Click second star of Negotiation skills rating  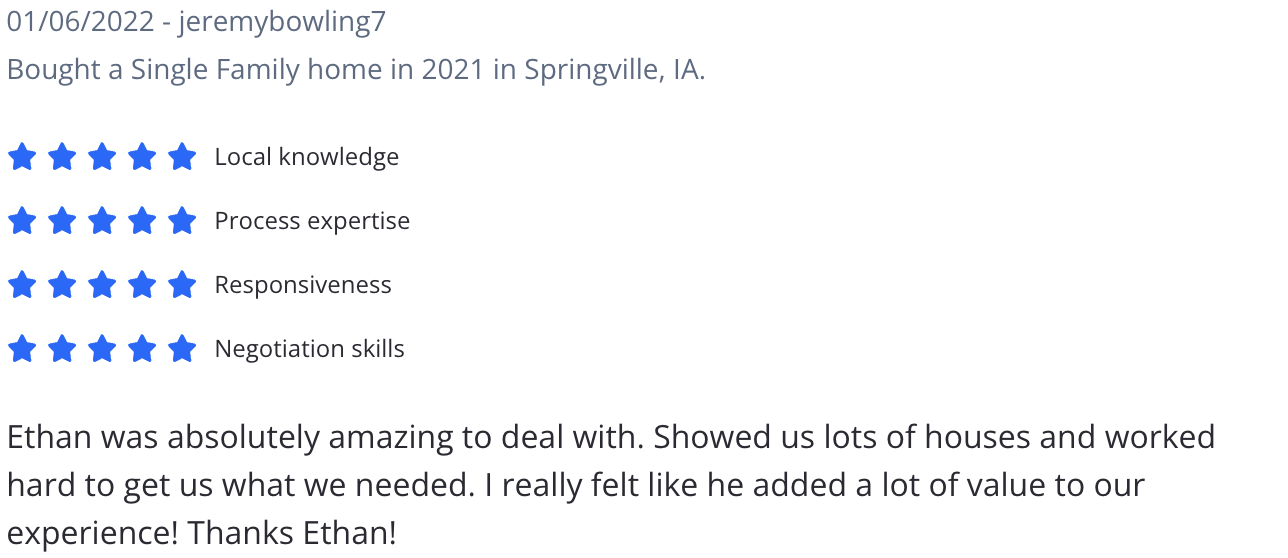[62, 349]
